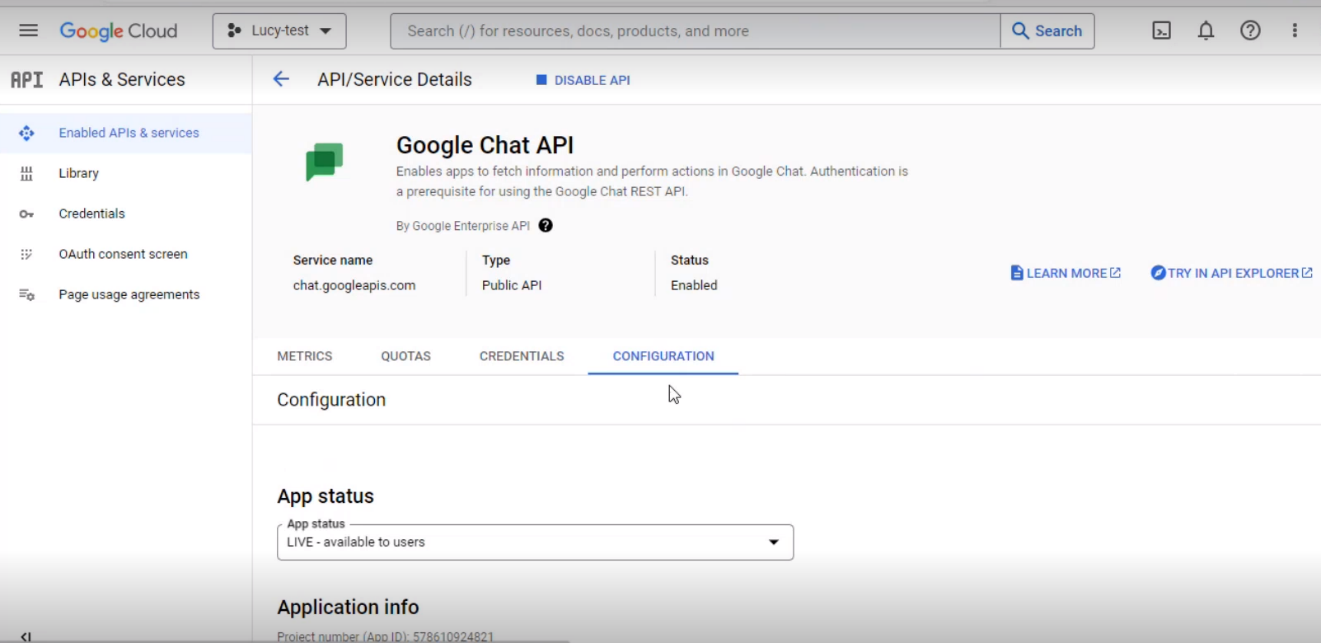The height and width of the screenshot is (643, 1321).
Task: Click the Credentials key icon
Action: coord(27,214)
